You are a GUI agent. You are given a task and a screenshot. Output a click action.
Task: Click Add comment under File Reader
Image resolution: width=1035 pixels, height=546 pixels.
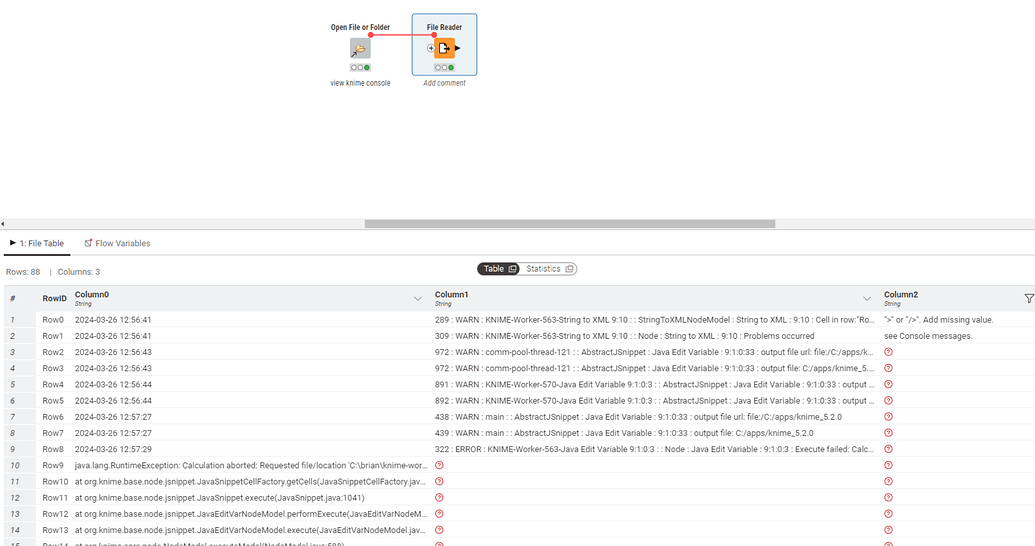444,83
